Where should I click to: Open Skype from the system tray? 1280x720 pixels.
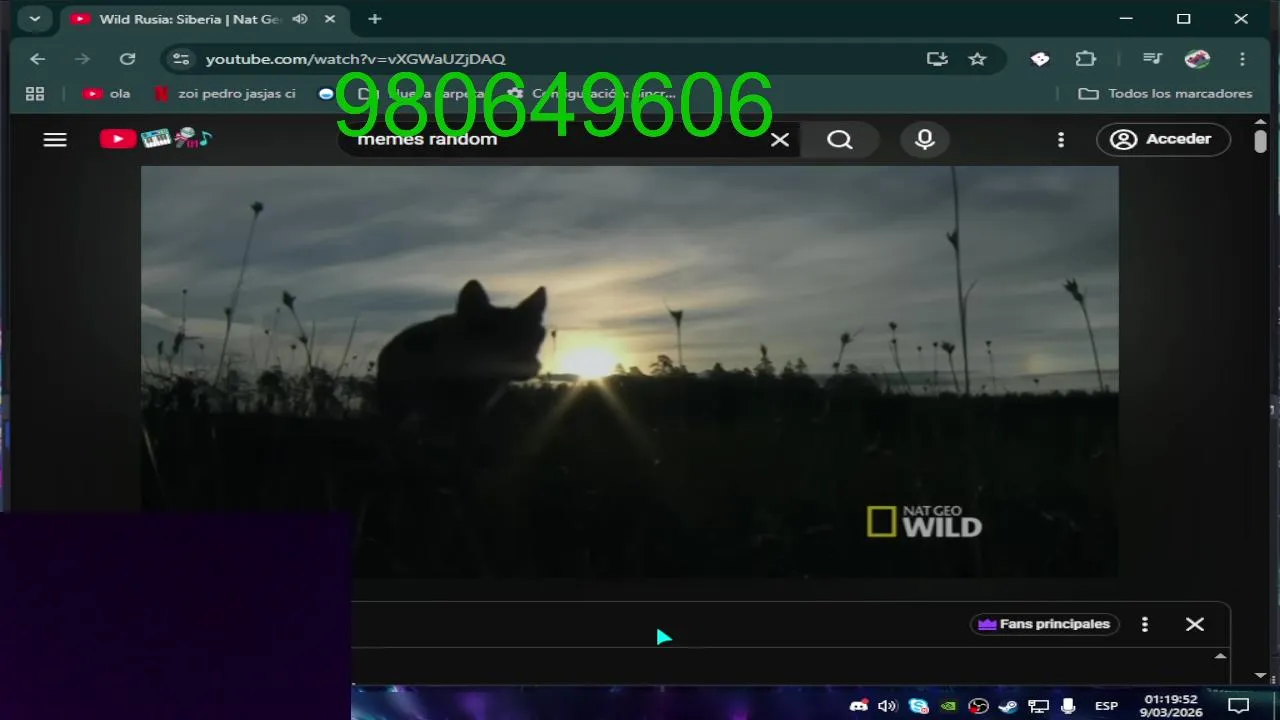[918, 706]
